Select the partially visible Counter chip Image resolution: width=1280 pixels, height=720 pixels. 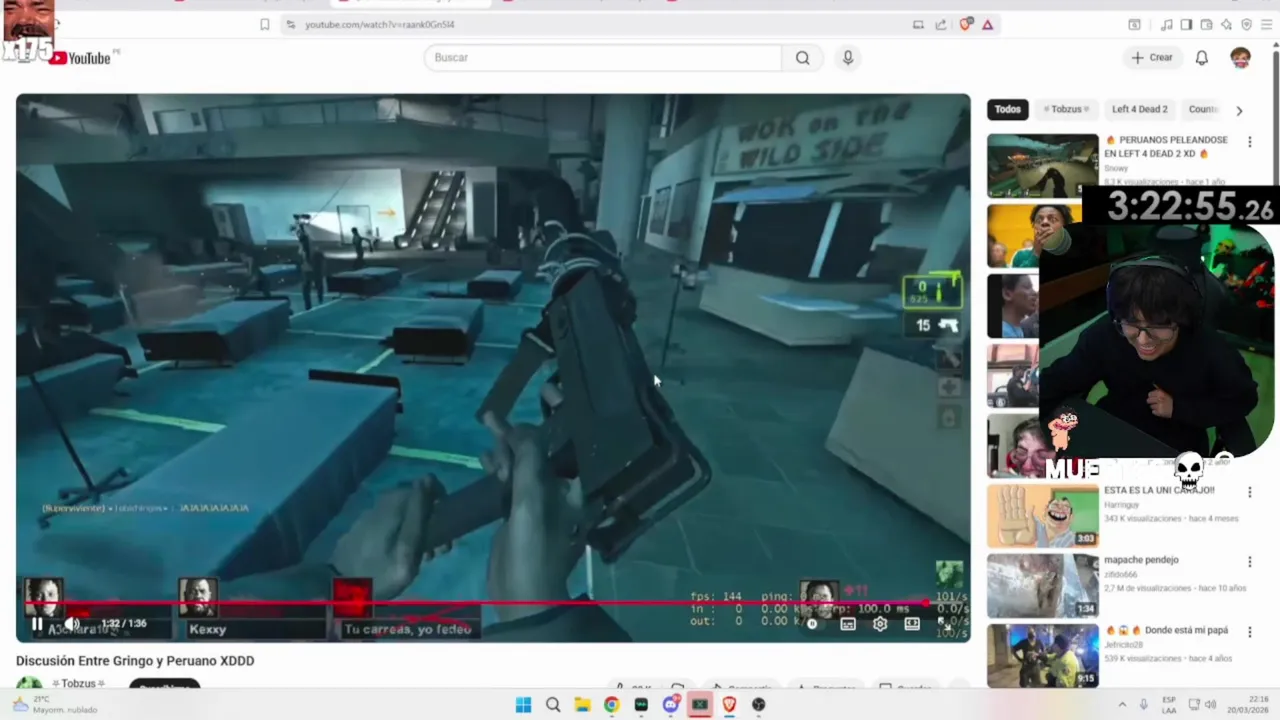tap(1202, 110)
